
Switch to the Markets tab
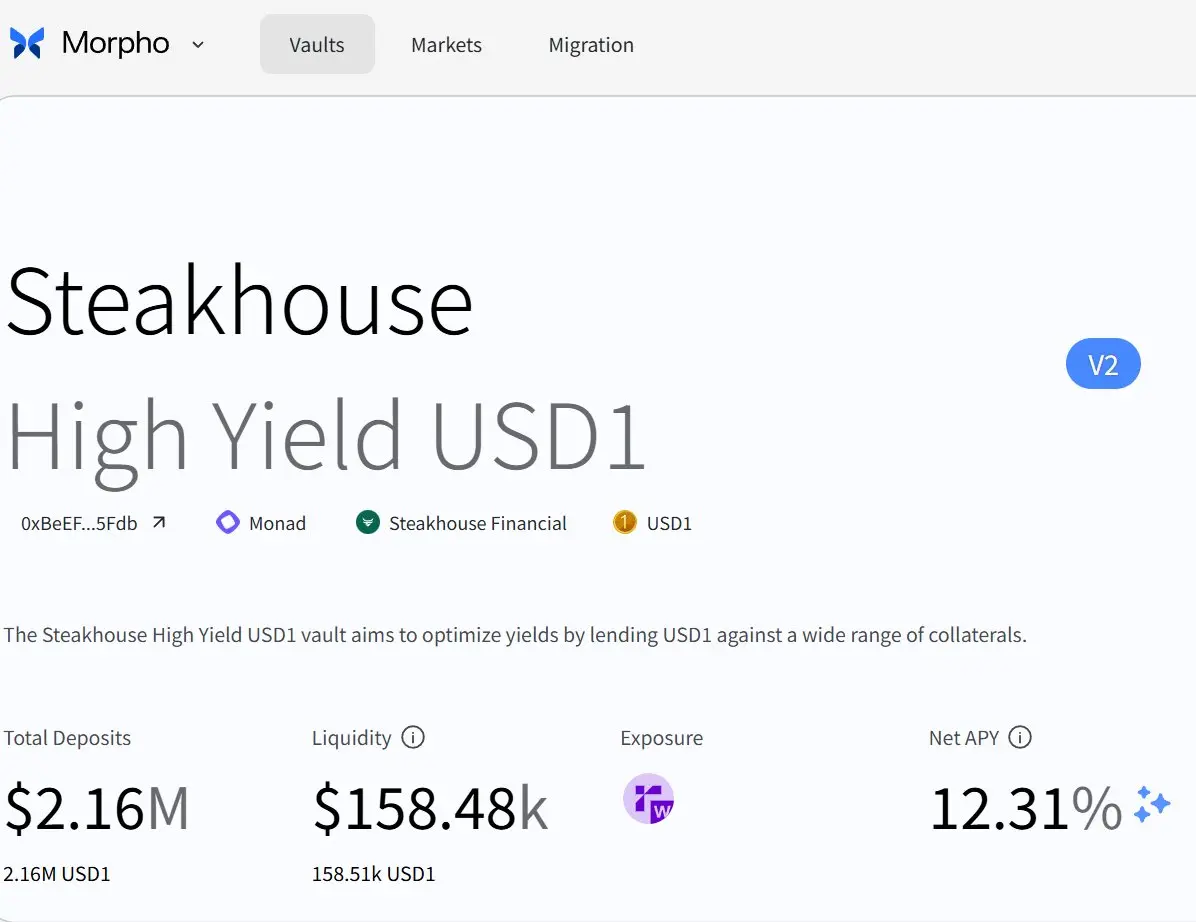(x=446, y=45)
